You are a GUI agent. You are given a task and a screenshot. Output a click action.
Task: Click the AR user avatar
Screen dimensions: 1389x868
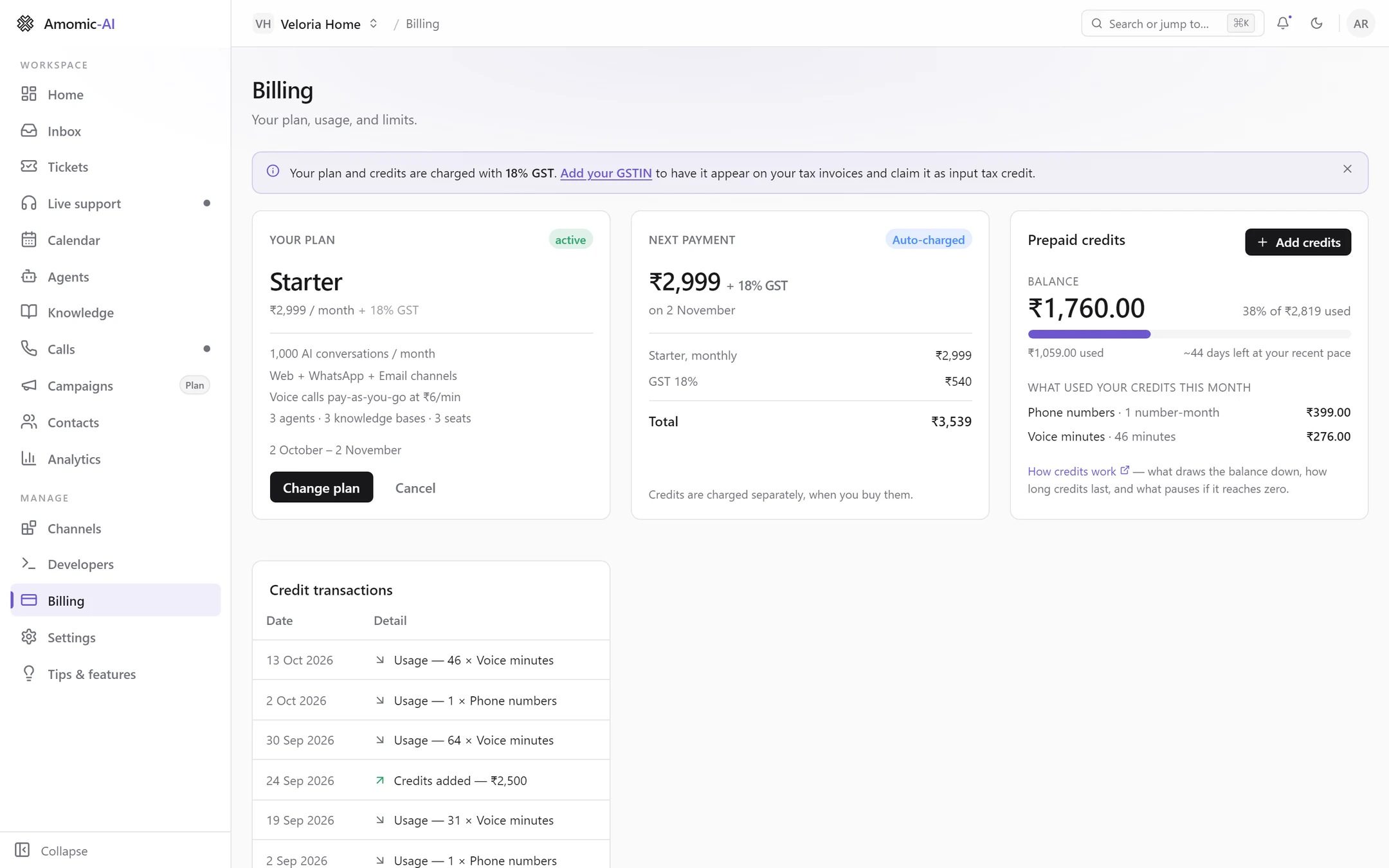[x=1361, y=24]
